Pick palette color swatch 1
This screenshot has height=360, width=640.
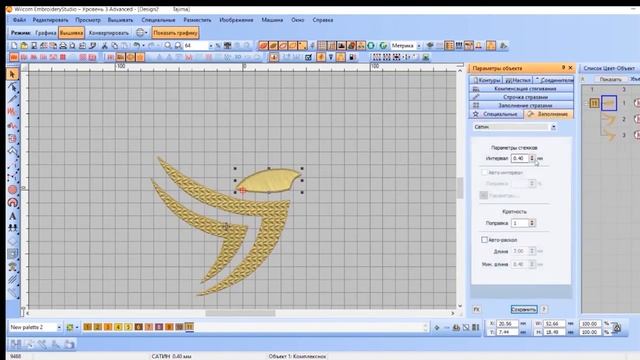click(87, 327)
